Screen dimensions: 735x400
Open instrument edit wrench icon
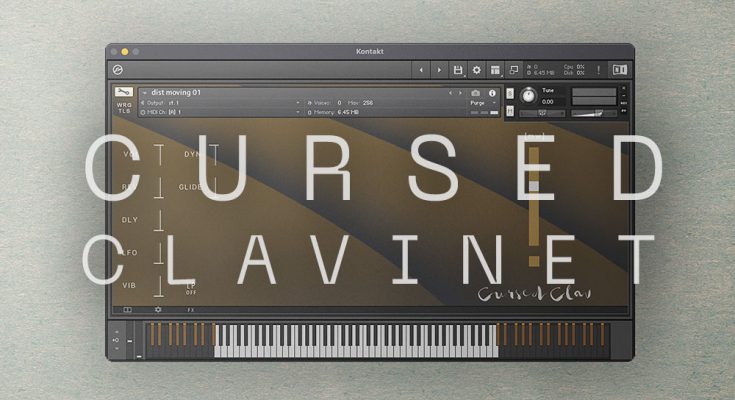click(123, 92)
